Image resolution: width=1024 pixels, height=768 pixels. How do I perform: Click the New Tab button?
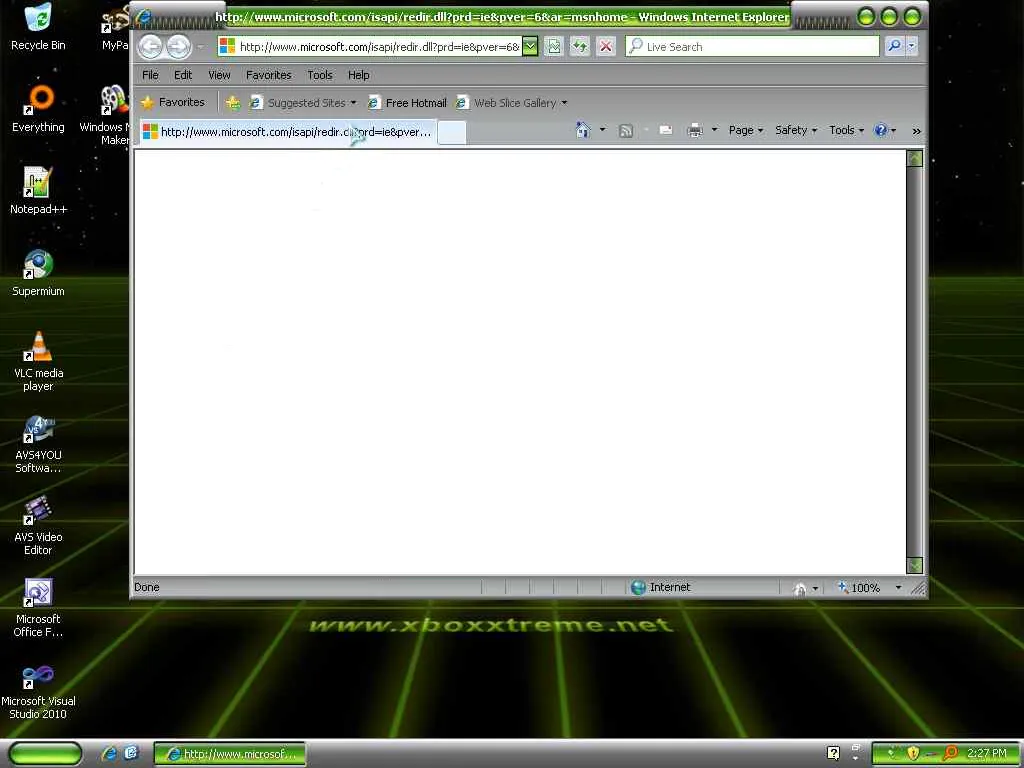tap(452, 133)
